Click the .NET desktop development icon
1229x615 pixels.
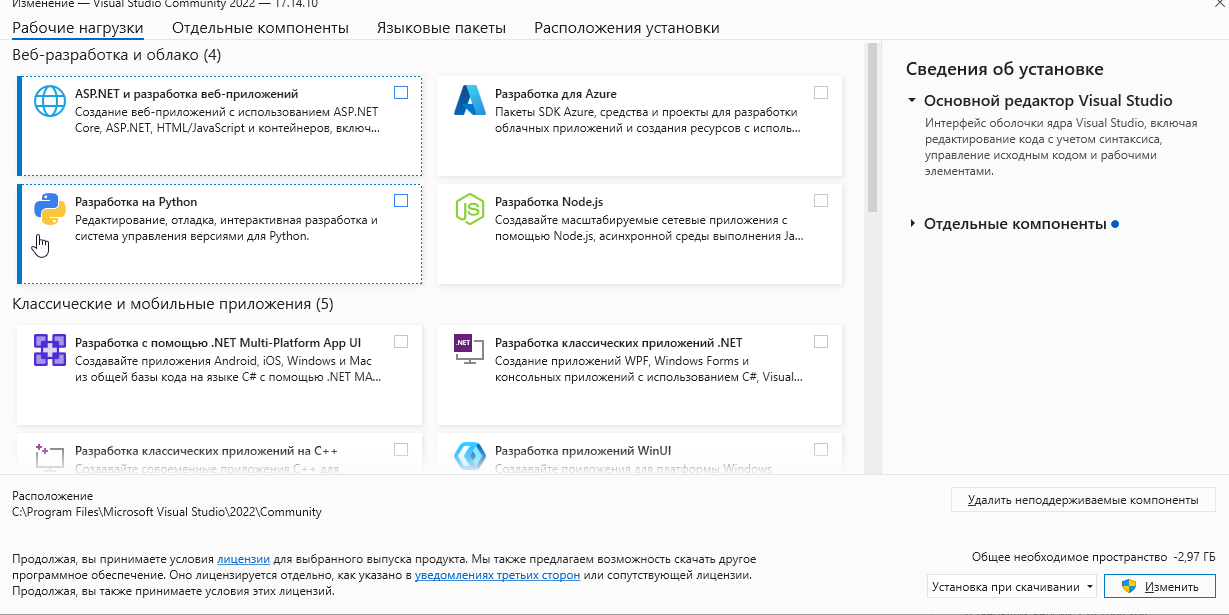click(x=470, y=349)
